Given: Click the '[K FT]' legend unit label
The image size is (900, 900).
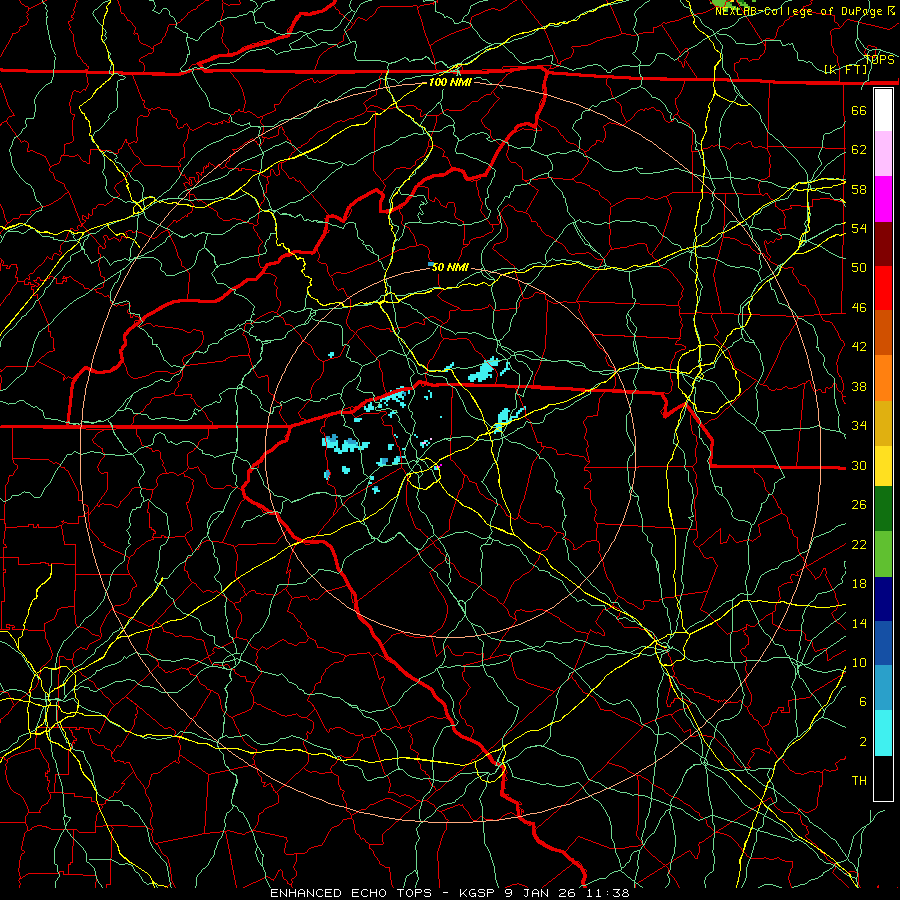Looking at the screenshot, I should click(x=846, y=70).
